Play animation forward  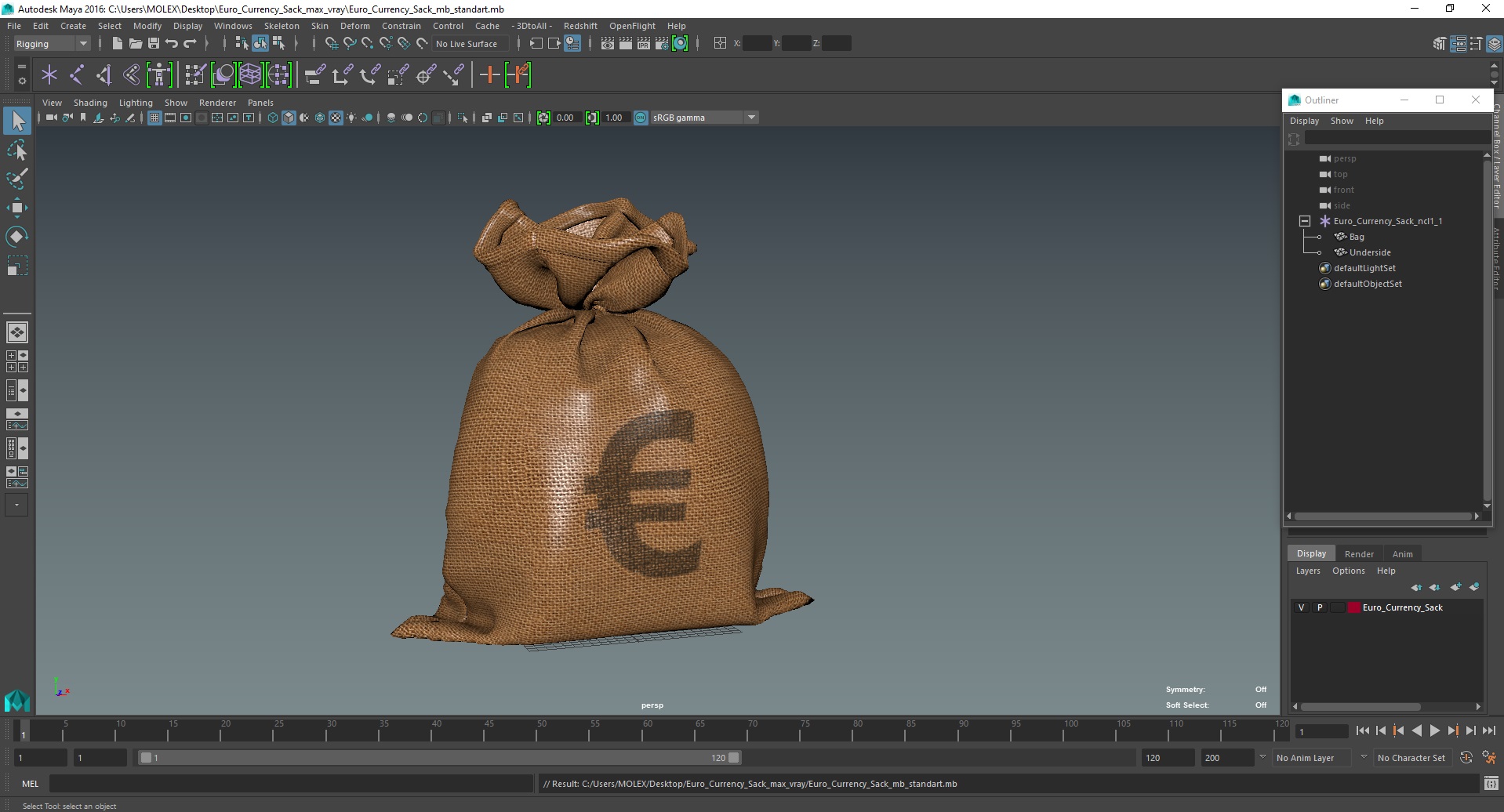(x=1435, y=730)
